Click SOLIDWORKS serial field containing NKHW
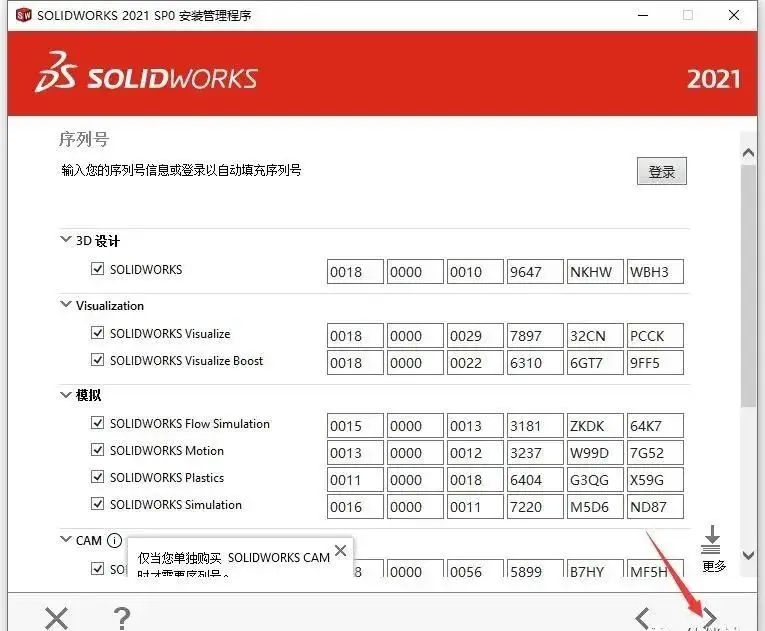This screenshot has width=765, height=631. pyautogui.click(x=595, y=271)
